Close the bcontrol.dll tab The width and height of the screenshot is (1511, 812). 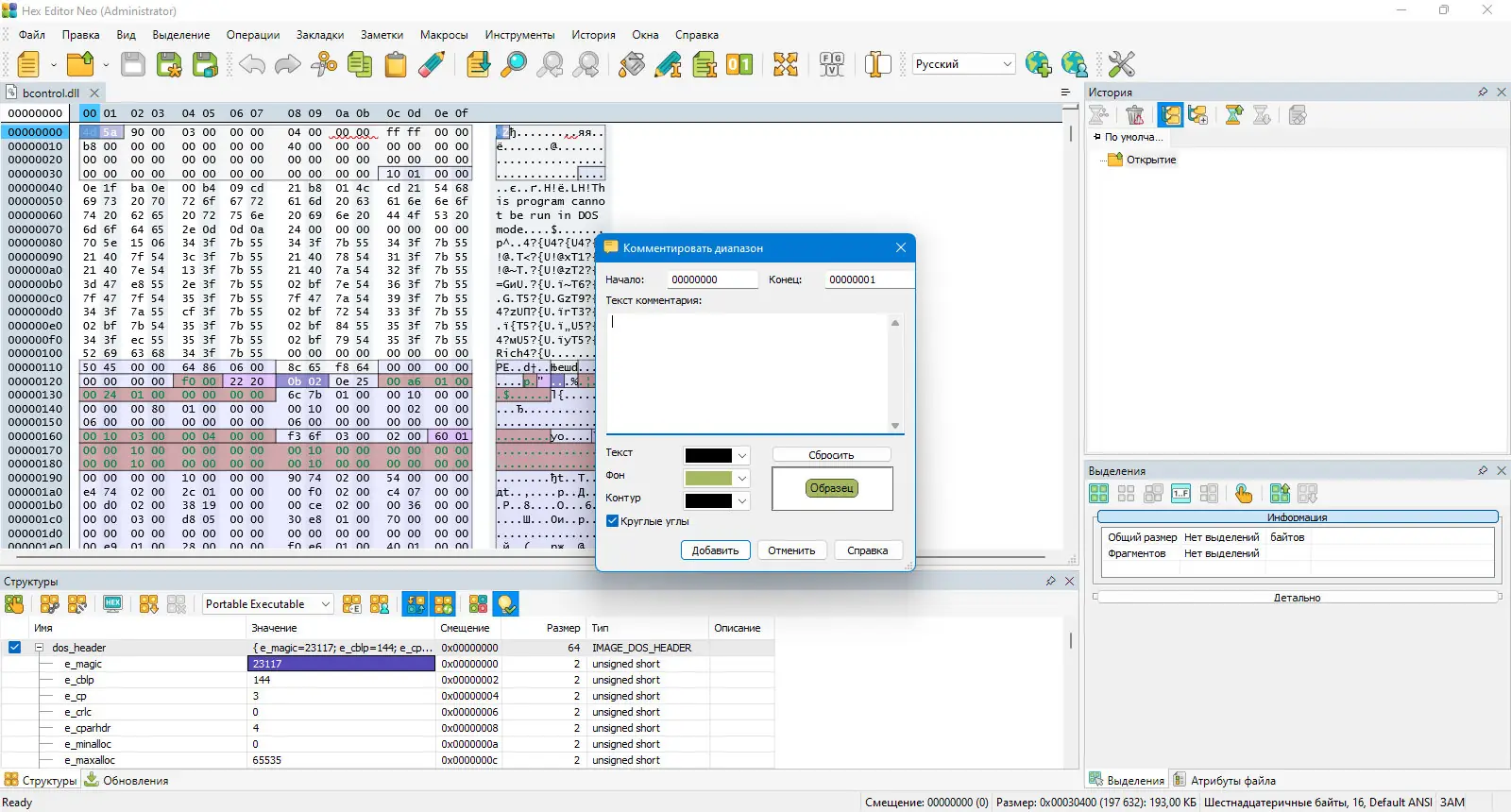pos(94,93)
